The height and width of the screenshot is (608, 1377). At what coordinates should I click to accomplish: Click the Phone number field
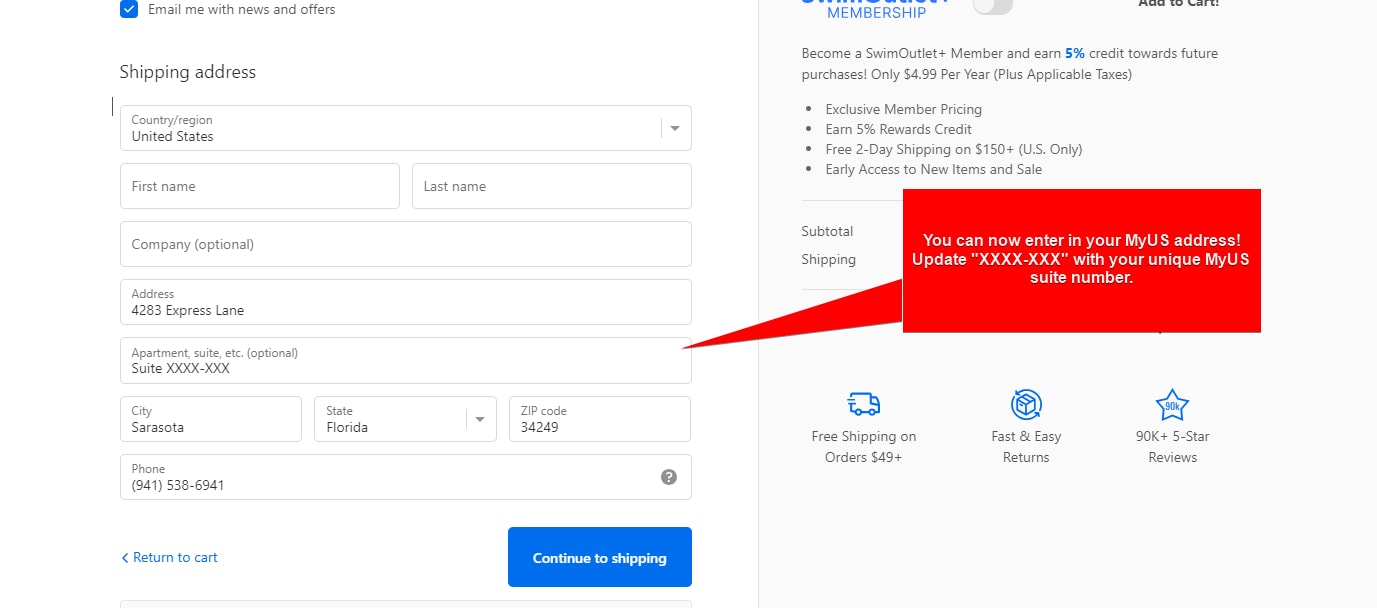click(x=406, y=477)
